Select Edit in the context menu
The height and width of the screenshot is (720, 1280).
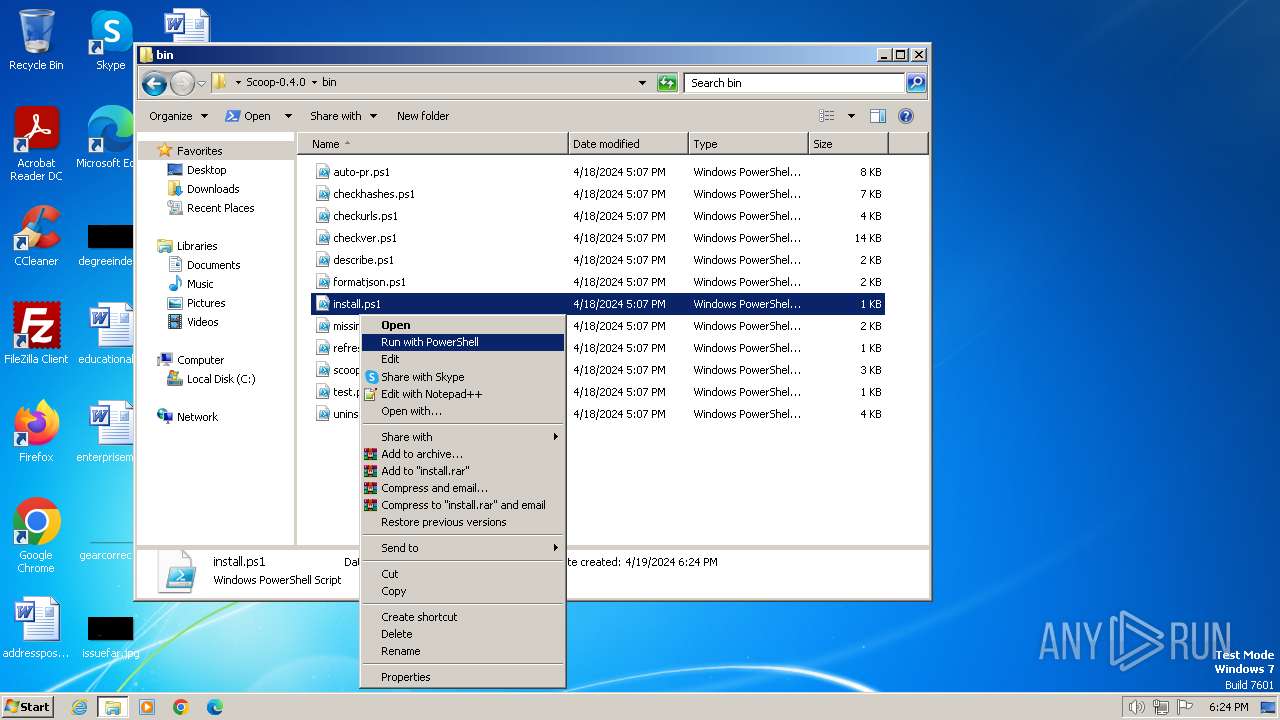pos(462,359)
